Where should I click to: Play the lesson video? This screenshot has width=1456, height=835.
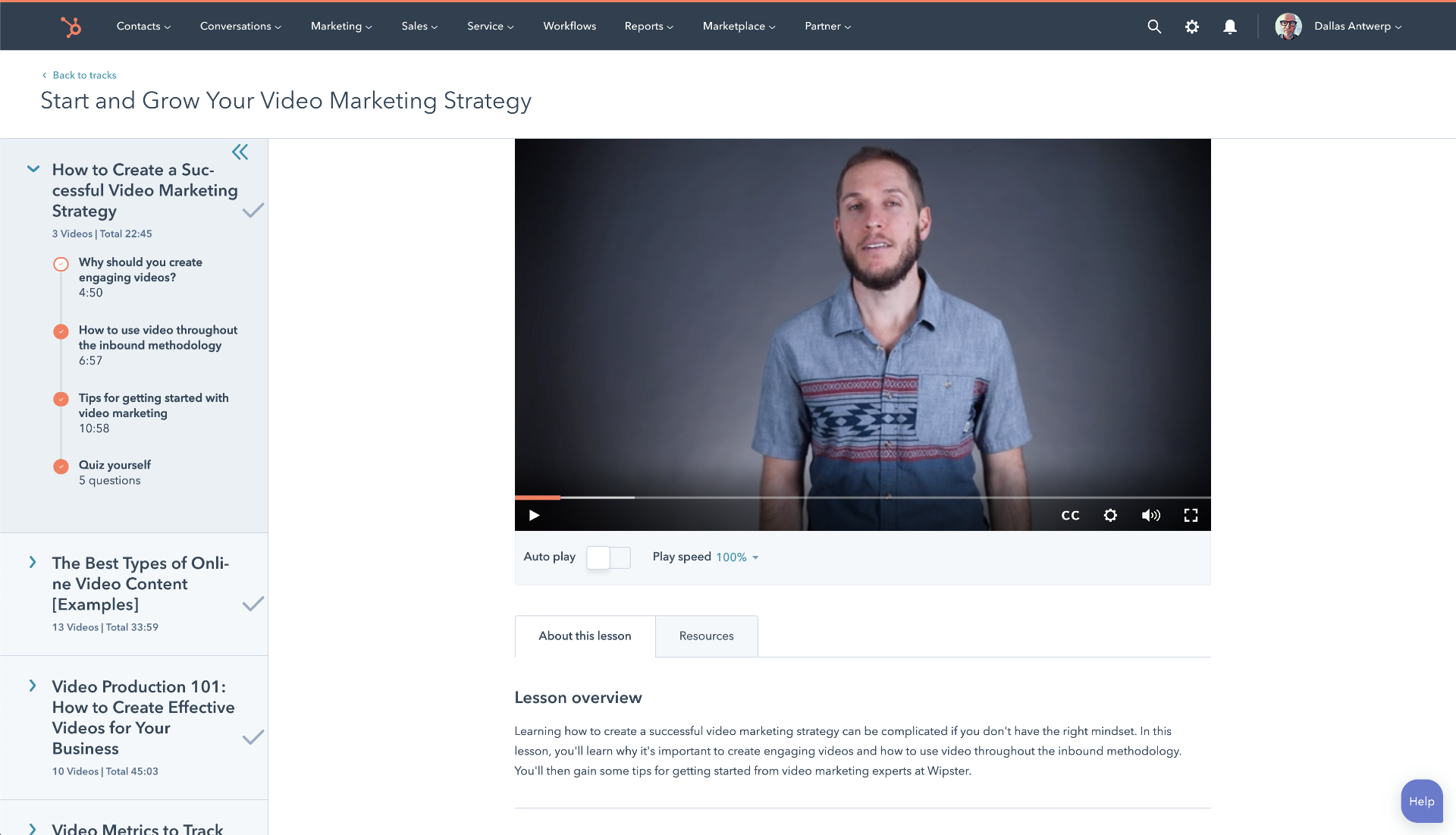[x=534, y=516]
